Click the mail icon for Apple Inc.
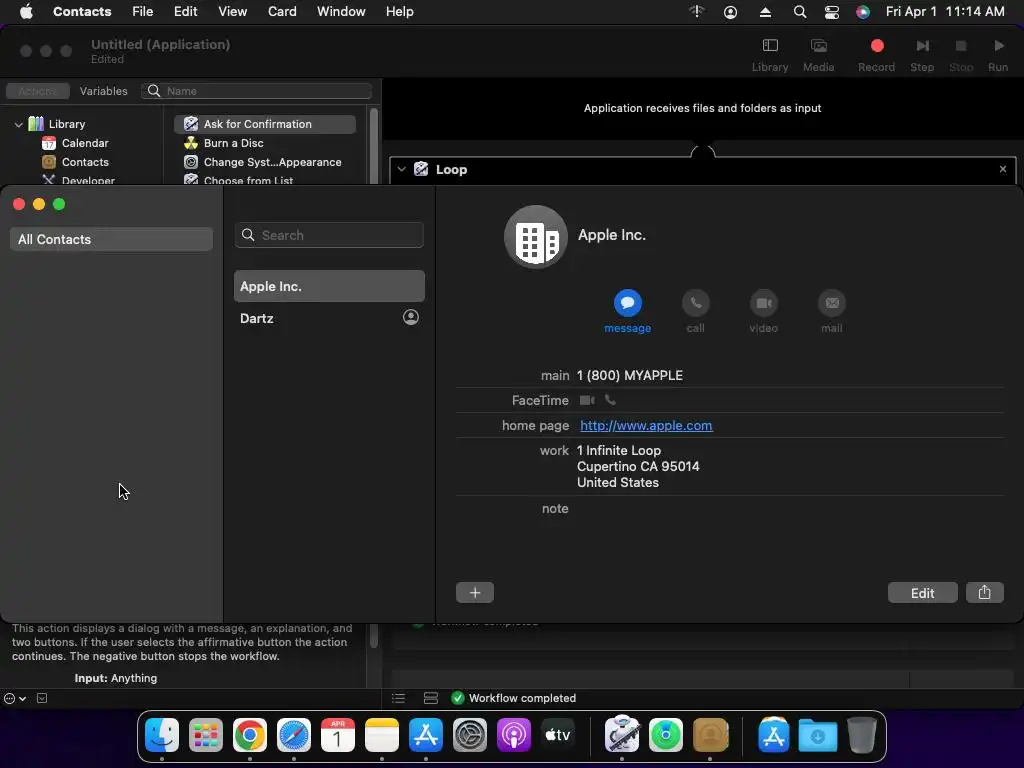The height and width of the screenshot is (768, 1024). pyautogui.click(x=831, y=303)
